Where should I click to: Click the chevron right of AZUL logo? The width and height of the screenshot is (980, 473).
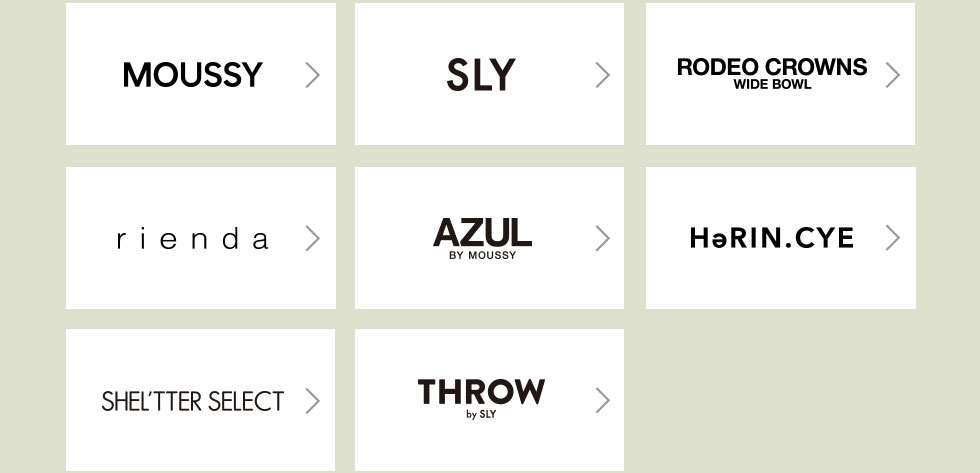pos(602,238)
